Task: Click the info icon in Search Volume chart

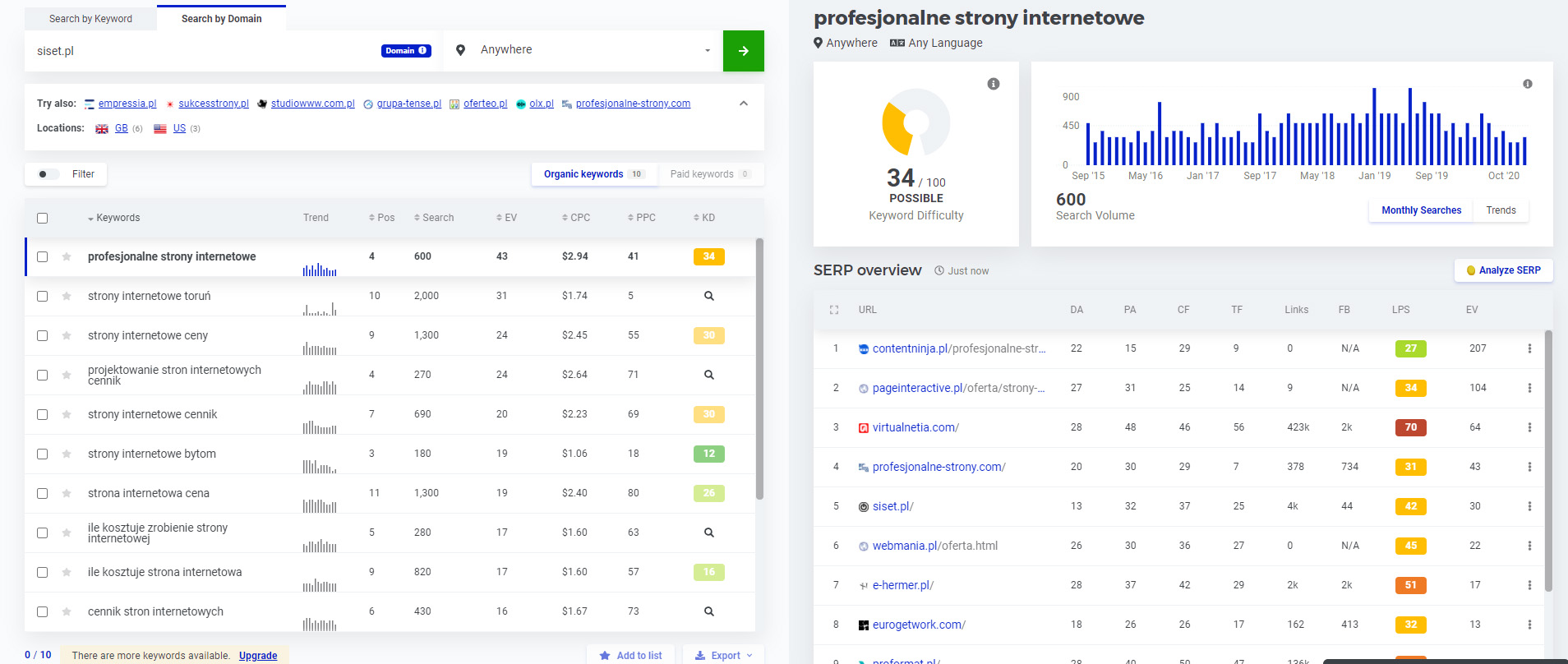Action: point(1528,84)
